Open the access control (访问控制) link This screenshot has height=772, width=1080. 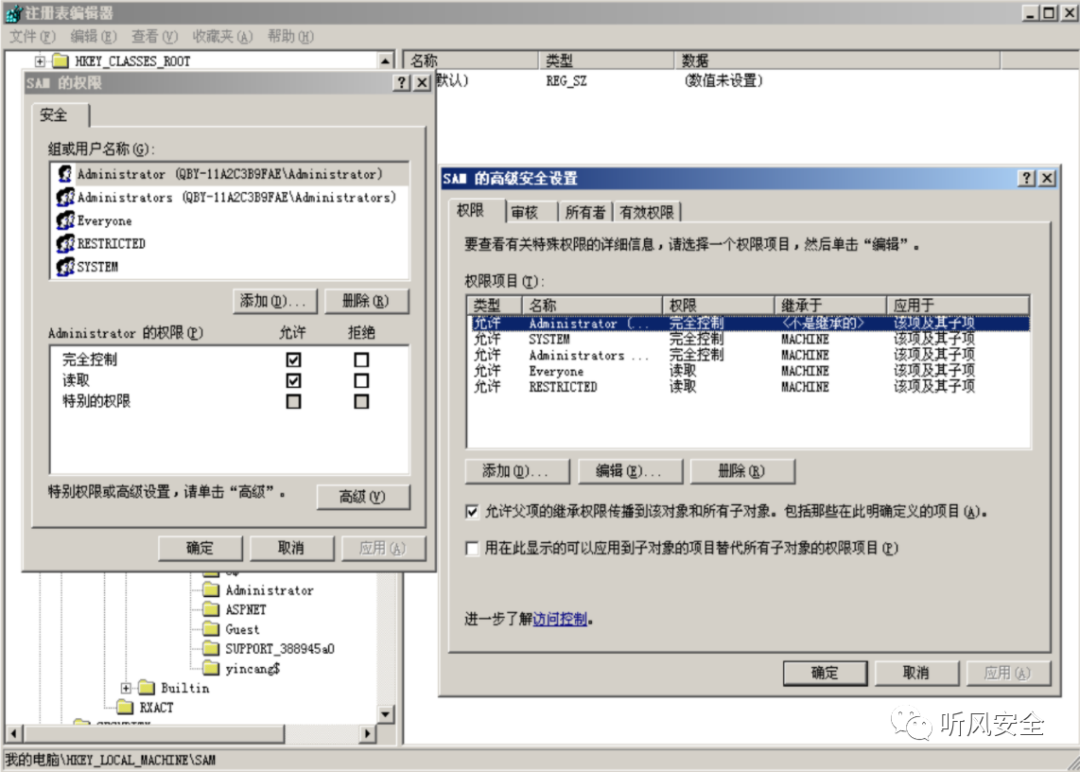560,619
